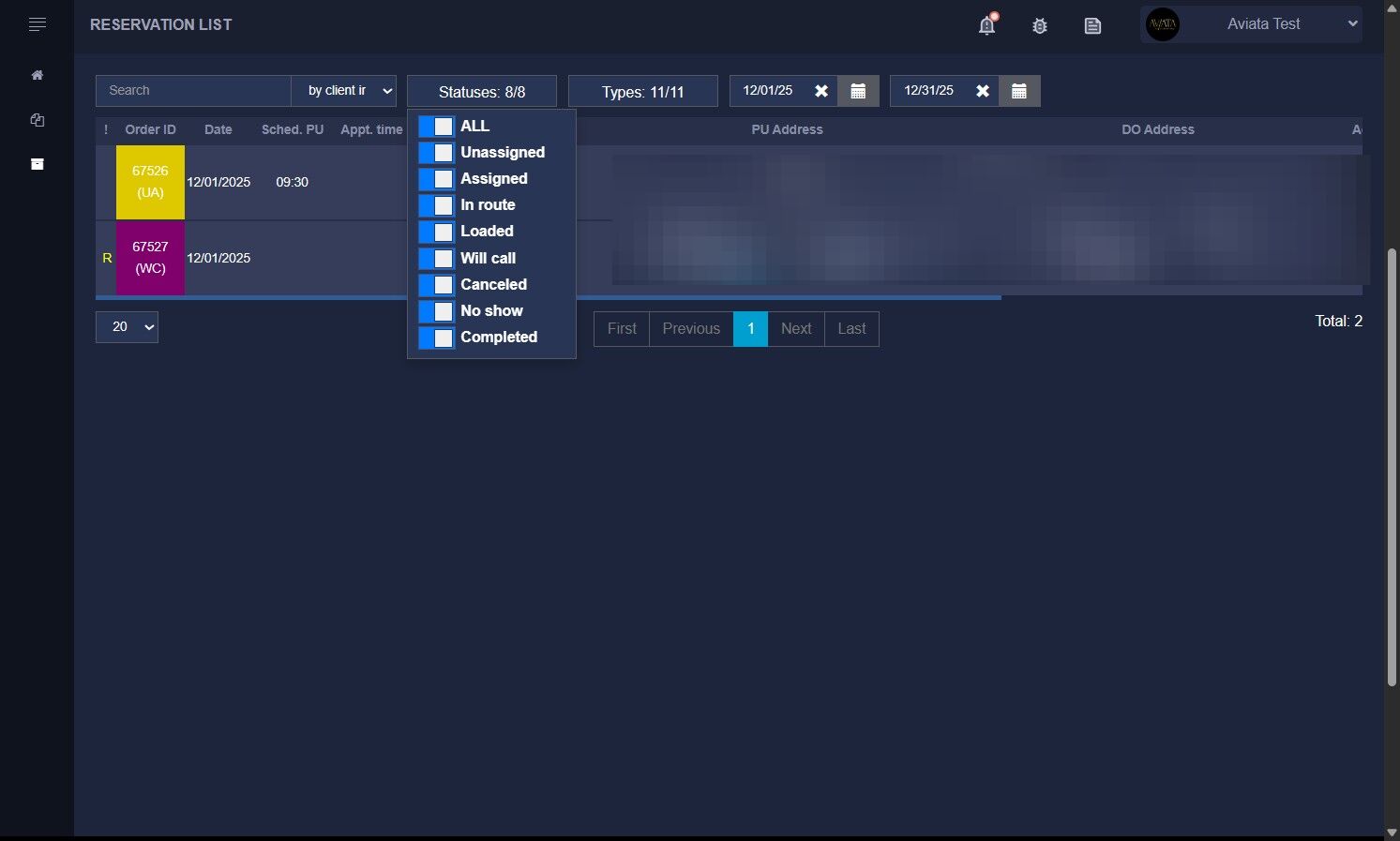The image size is (1400, 841).
Task: Sort by the Appt. time column header
Action: tap(371, 130)
